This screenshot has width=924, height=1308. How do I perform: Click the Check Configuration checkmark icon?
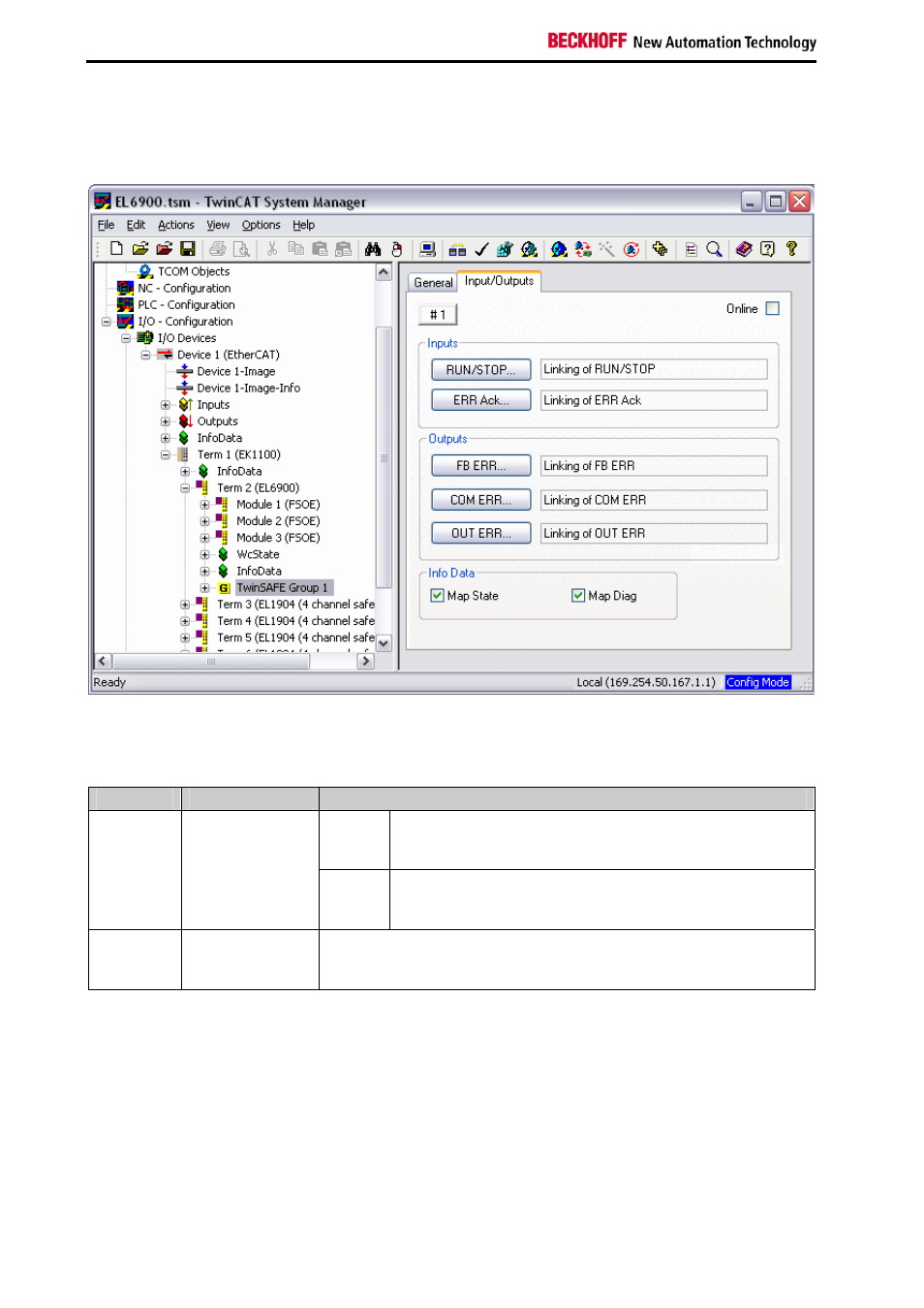tap(481, 249)
